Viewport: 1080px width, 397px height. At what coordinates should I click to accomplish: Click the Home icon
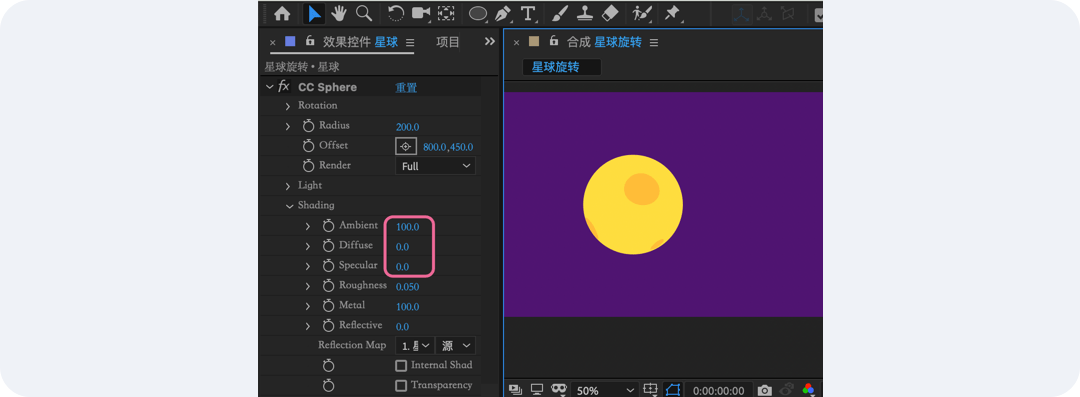coord(282,13)
